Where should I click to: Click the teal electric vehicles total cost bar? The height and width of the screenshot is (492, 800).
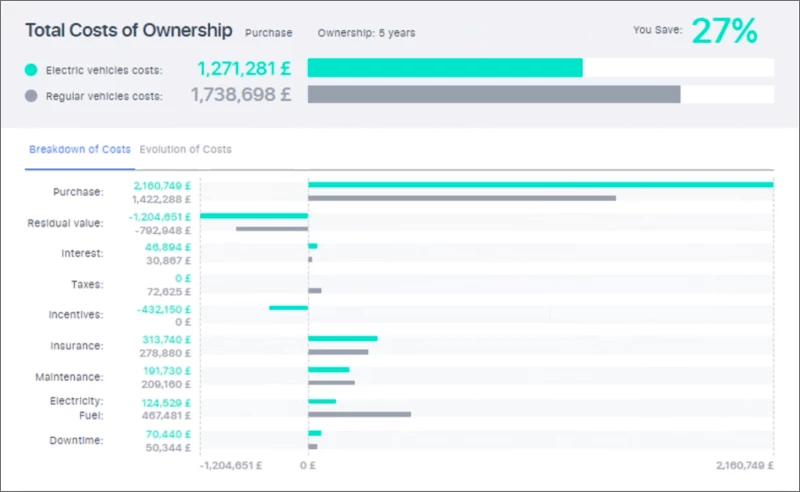tap(445, 68)
